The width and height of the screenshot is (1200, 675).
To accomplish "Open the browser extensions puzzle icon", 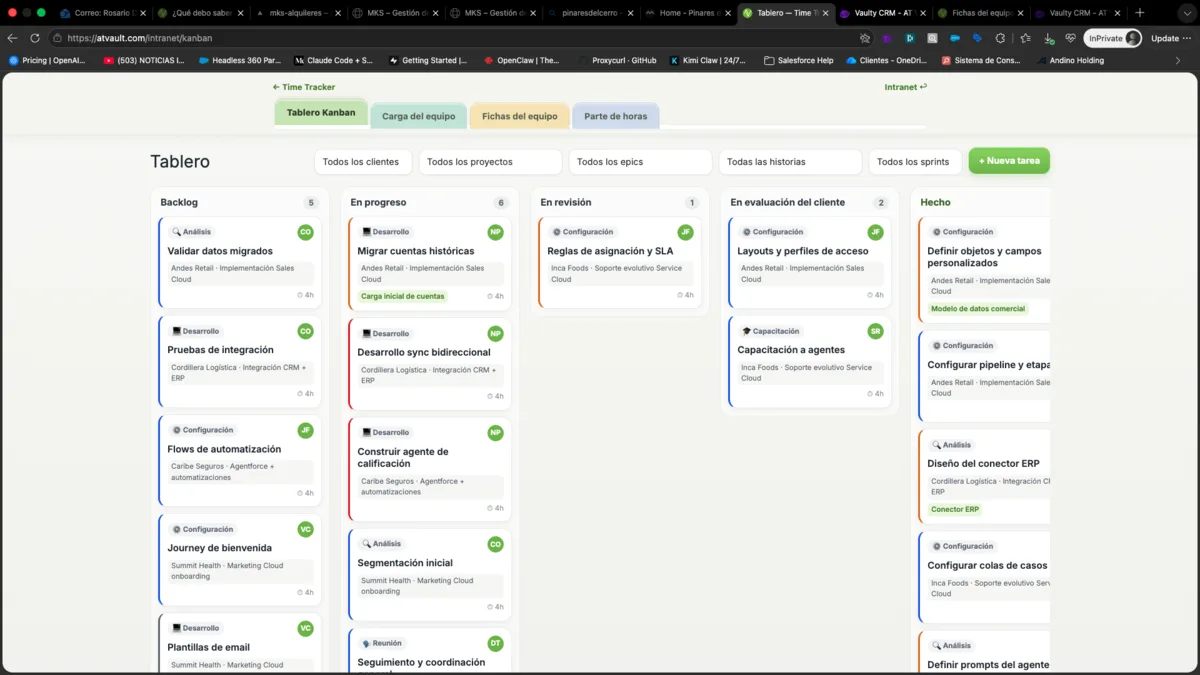I will click(x=1000, y=38).
